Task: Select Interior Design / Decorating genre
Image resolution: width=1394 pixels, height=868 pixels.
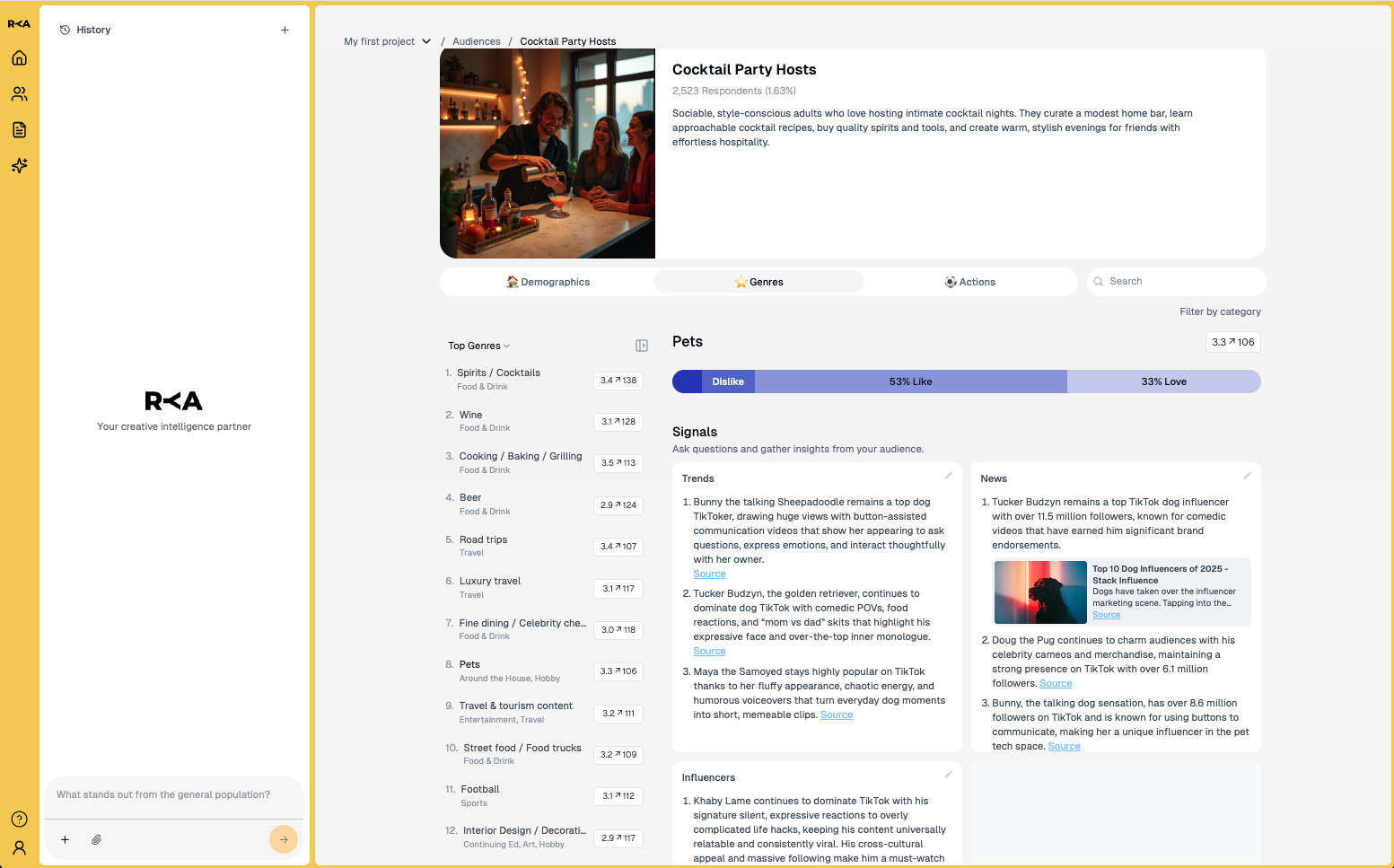Action: click(544, 837)
